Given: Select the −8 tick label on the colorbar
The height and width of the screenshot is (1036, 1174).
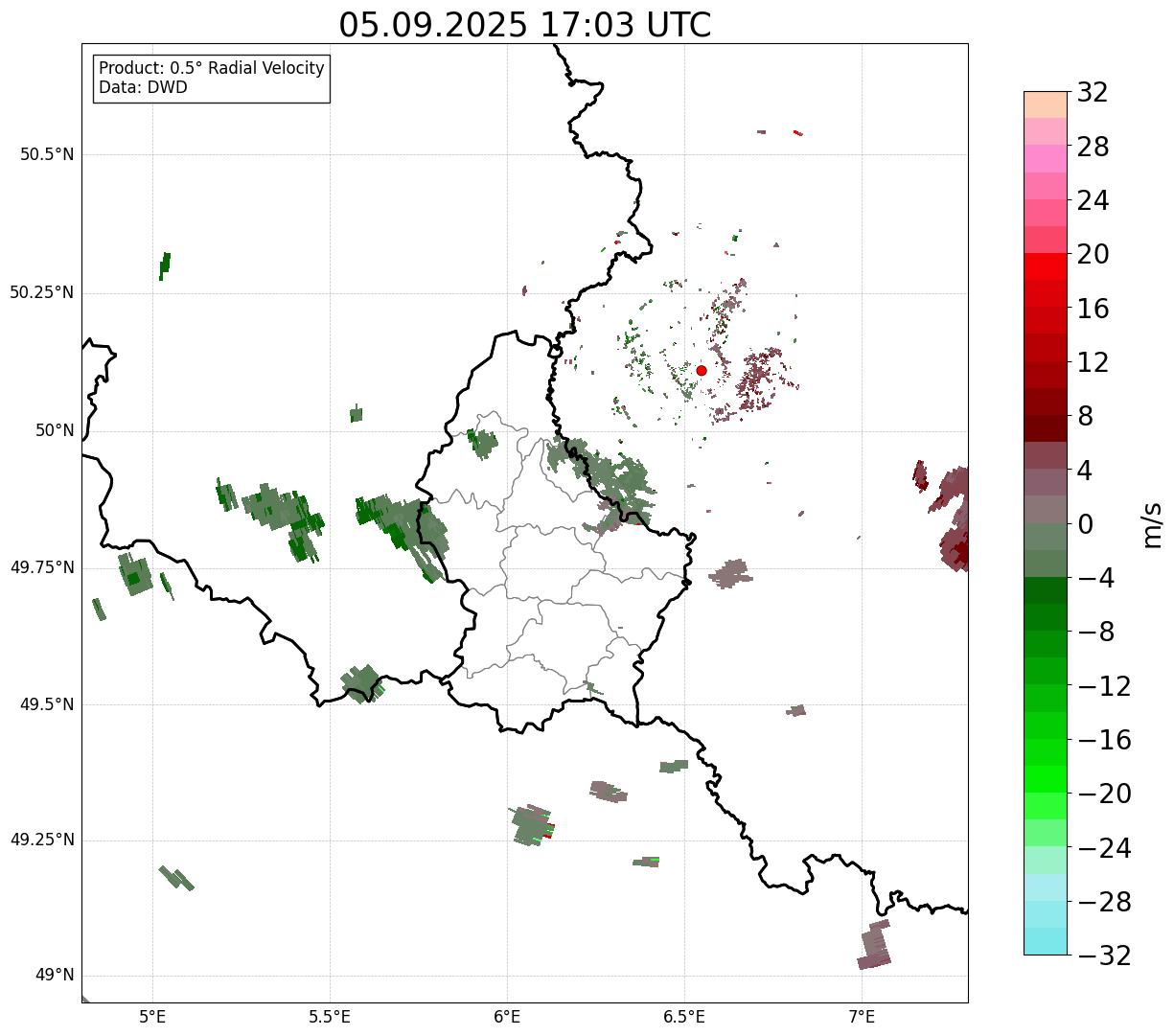Looking at the screenshot, I should (1095, 633).
